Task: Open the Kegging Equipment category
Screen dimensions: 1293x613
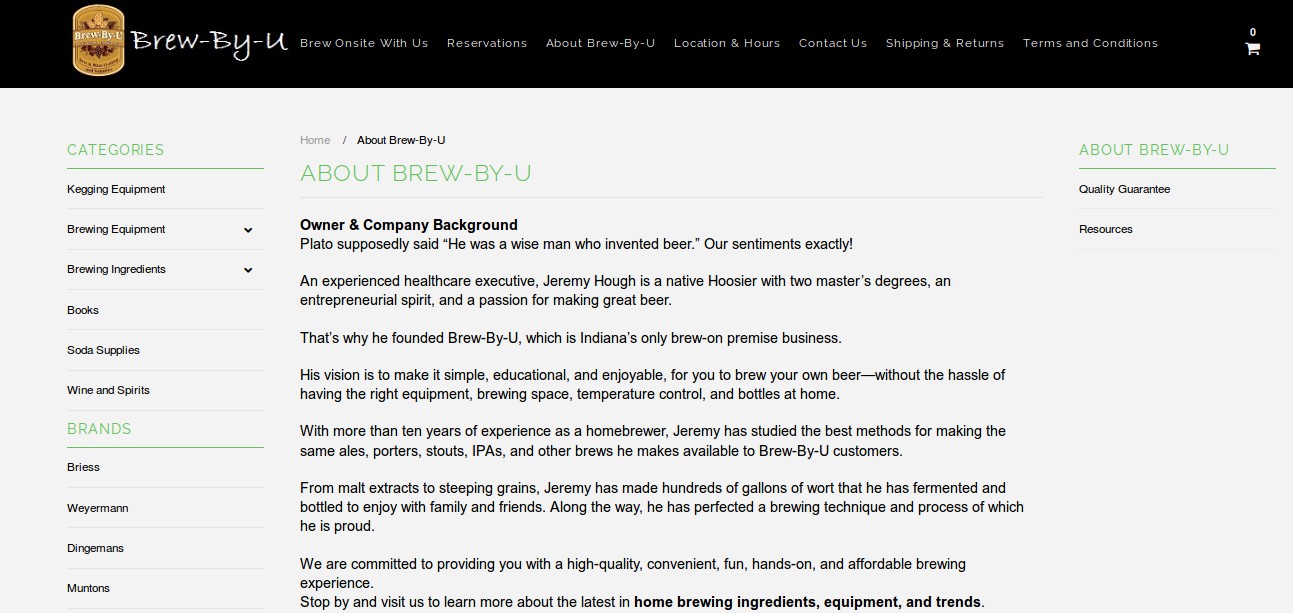Action: click(x=116, y=189)
